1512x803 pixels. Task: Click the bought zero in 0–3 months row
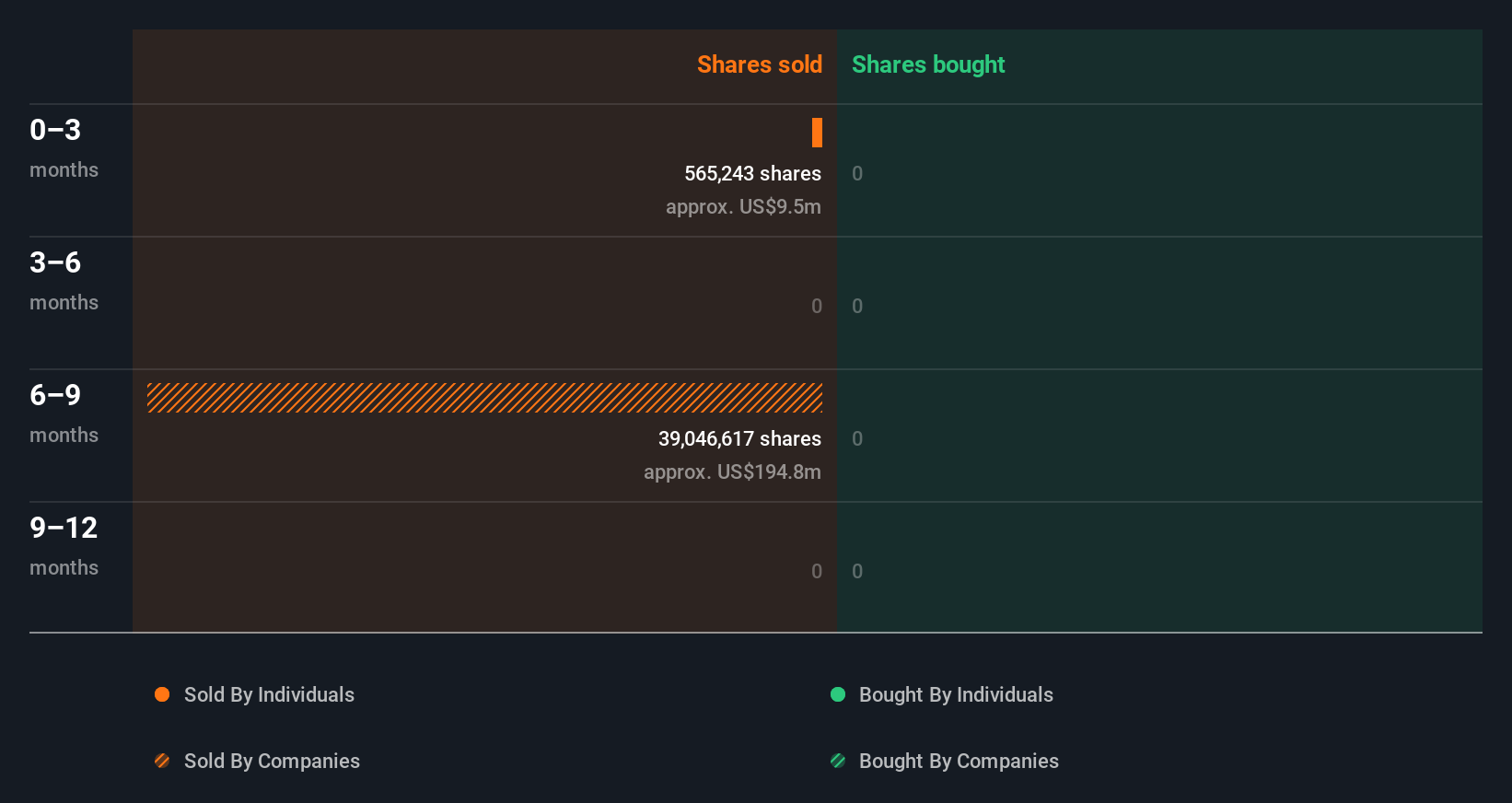pyautogui.click(x=857, y=173)
